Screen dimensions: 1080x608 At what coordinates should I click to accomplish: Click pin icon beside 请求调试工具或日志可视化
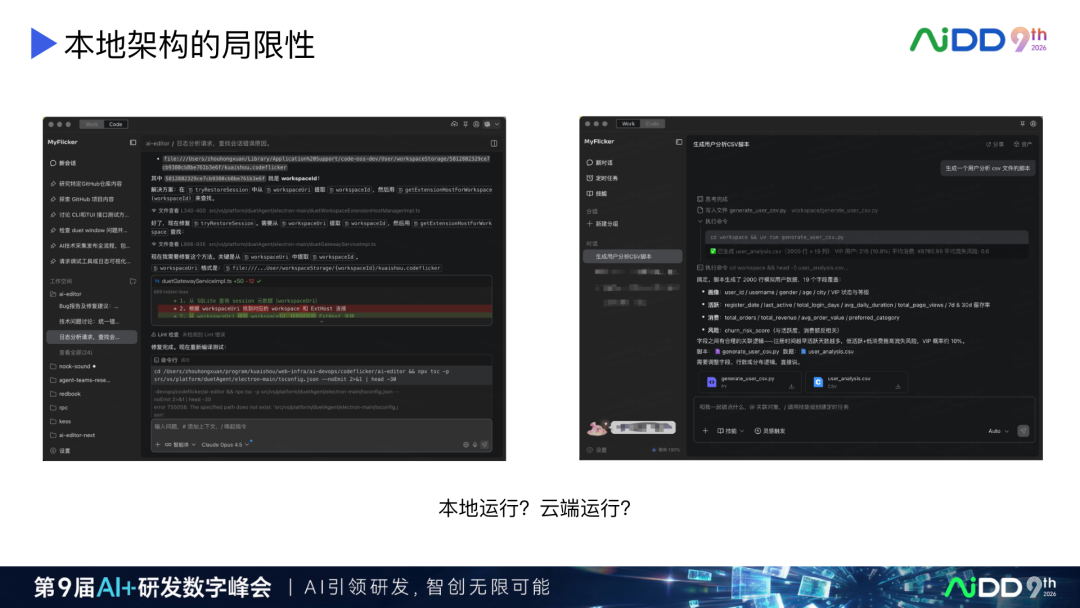(x=53, y=261)
